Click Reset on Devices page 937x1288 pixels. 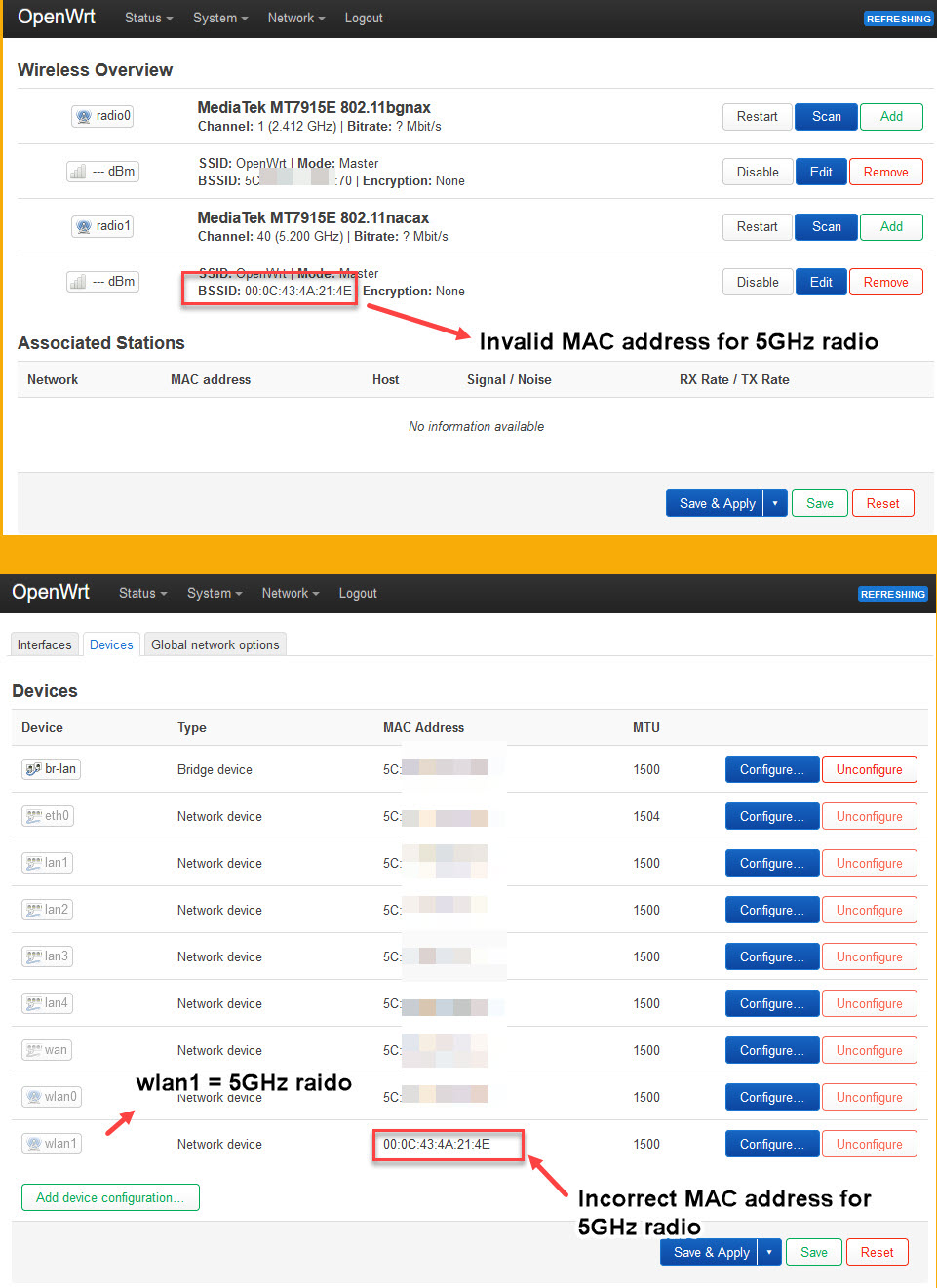click(x=878, y=1252)
